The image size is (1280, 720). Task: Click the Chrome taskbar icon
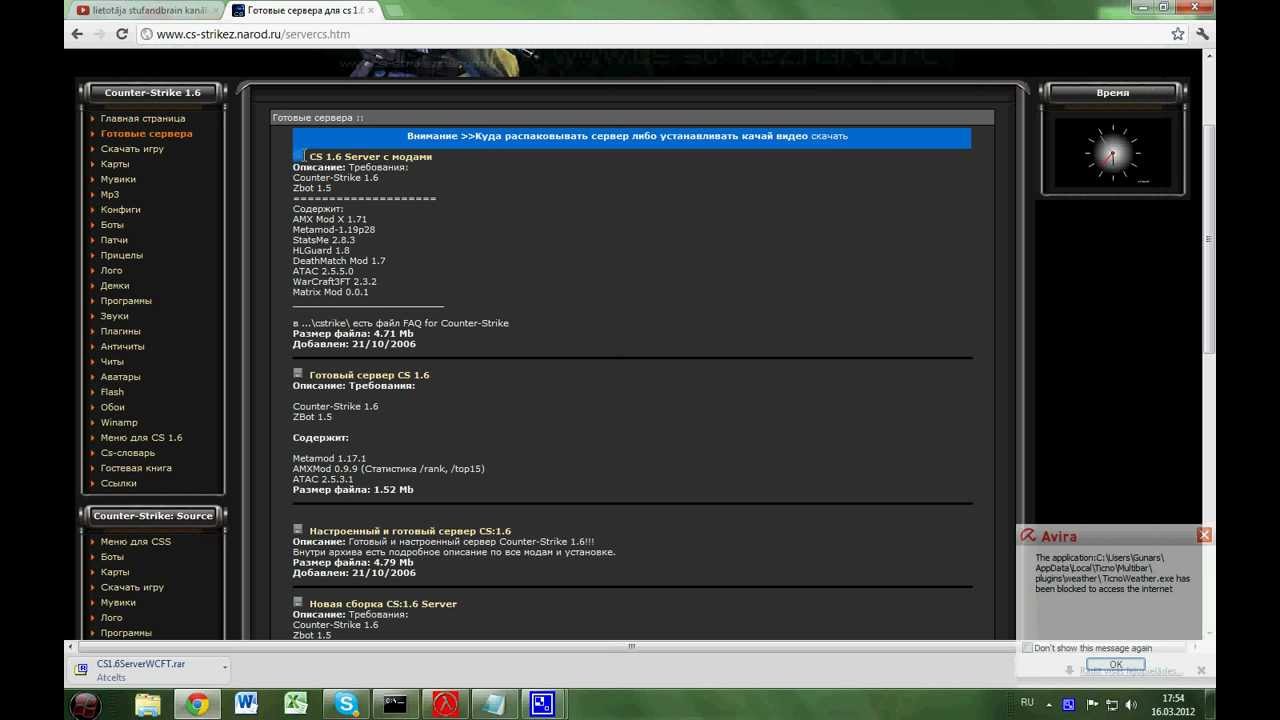(x=197, y=704)
